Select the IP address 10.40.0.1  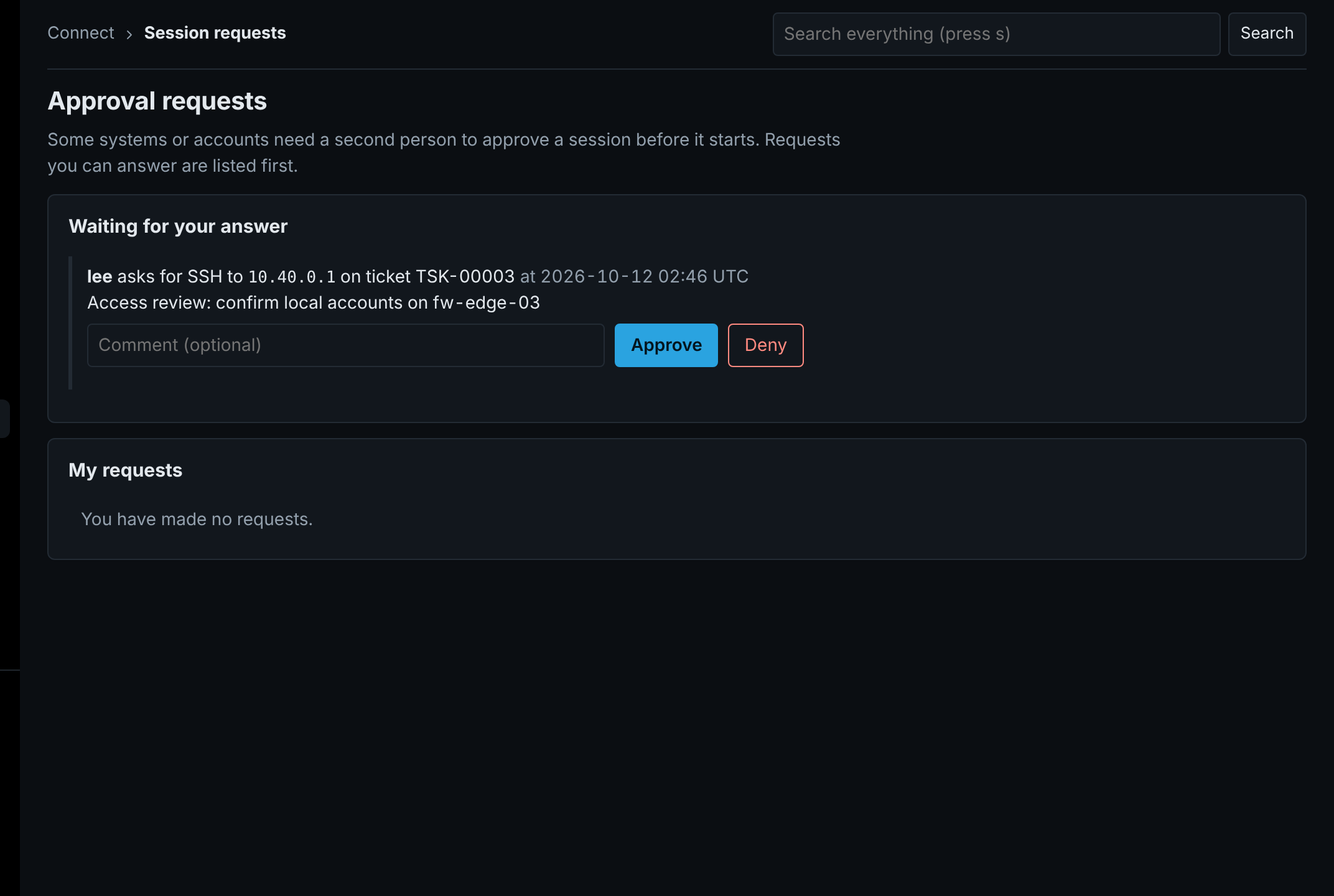(x=292, y=277)
